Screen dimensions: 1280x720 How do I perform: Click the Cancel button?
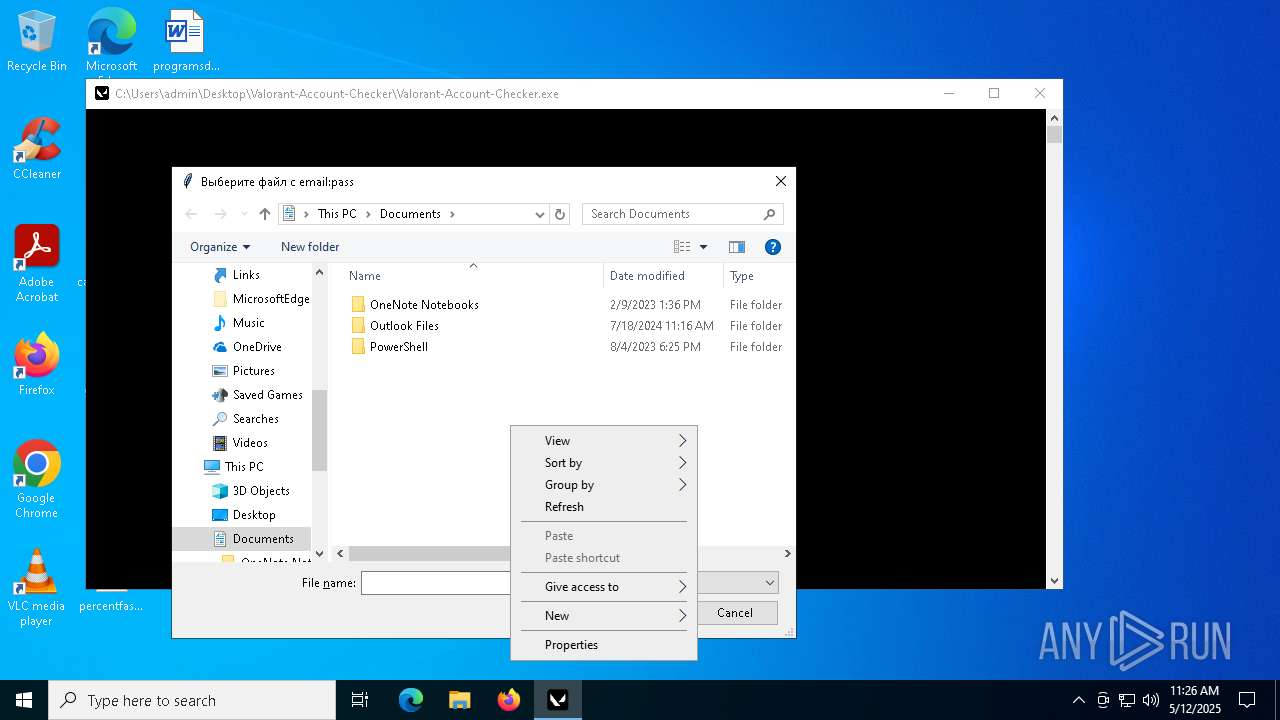click(x=735, y=613)
